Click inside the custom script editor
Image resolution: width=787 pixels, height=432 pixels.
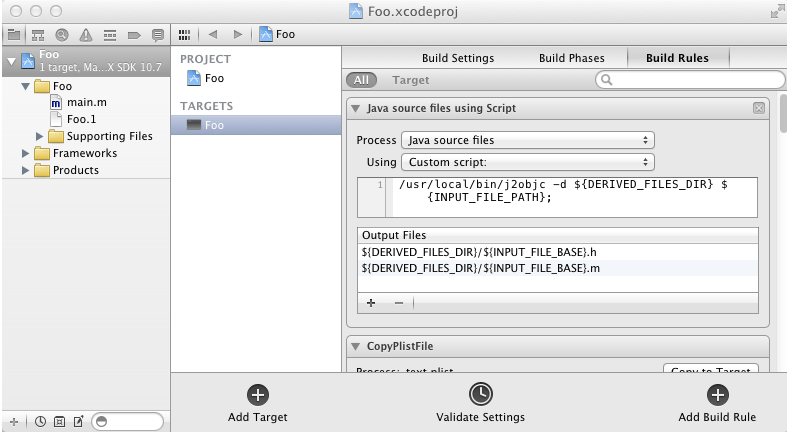point(574,197)
